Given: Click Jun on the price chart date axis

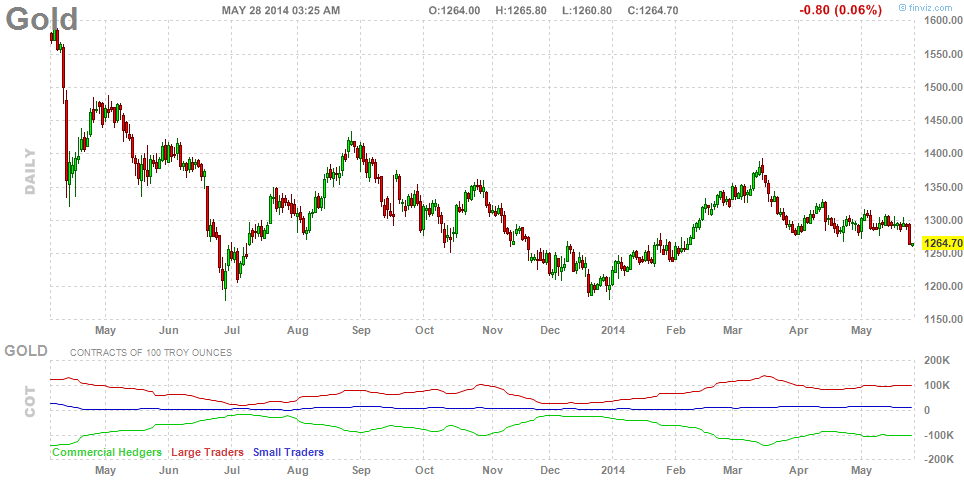Looking at the screenshot, I should pyautogui.click(x=169, y=331).
